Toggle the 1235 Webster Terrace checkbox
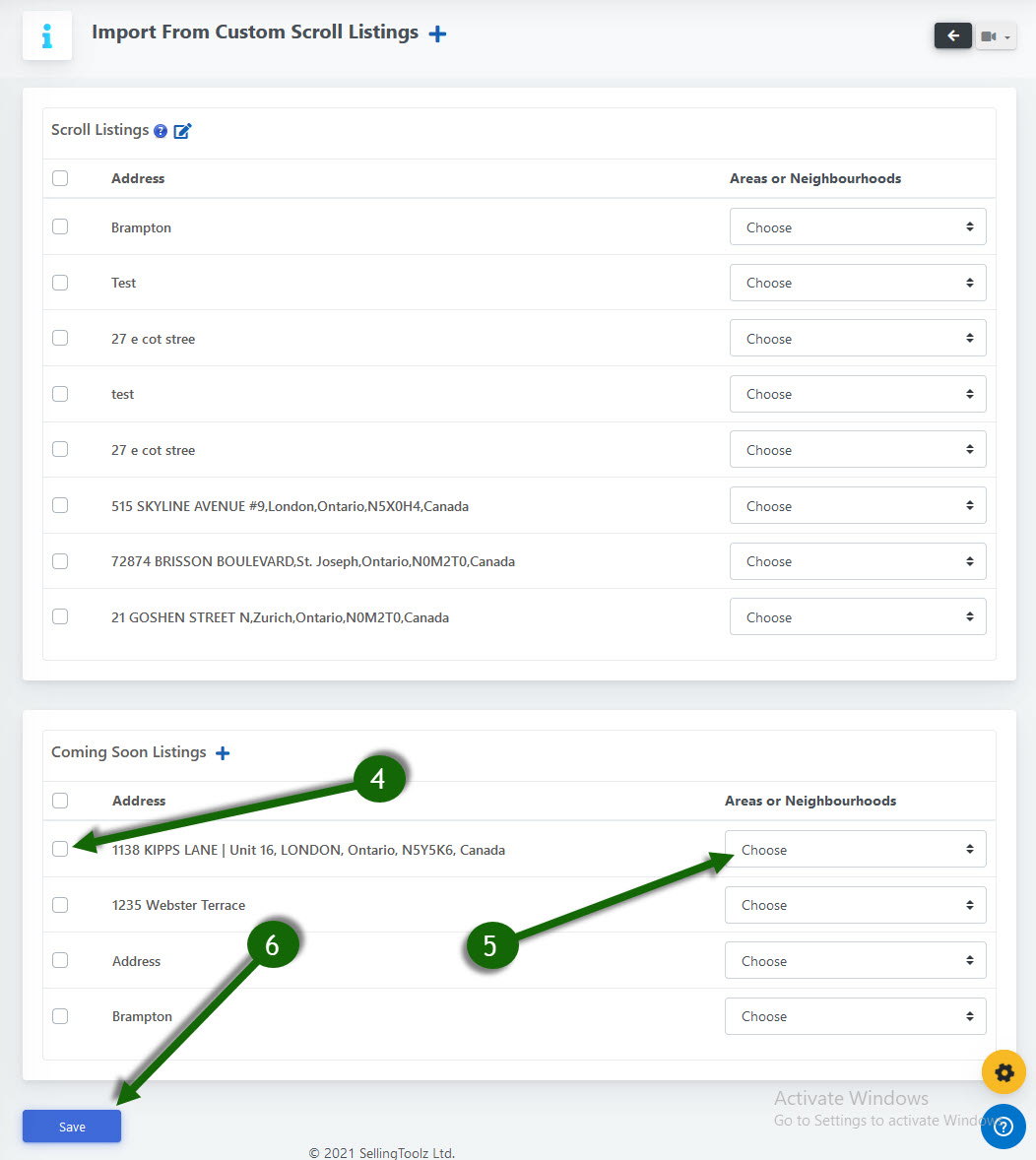This screenshot has width=1036, height=1160. (x=60, y=905)
